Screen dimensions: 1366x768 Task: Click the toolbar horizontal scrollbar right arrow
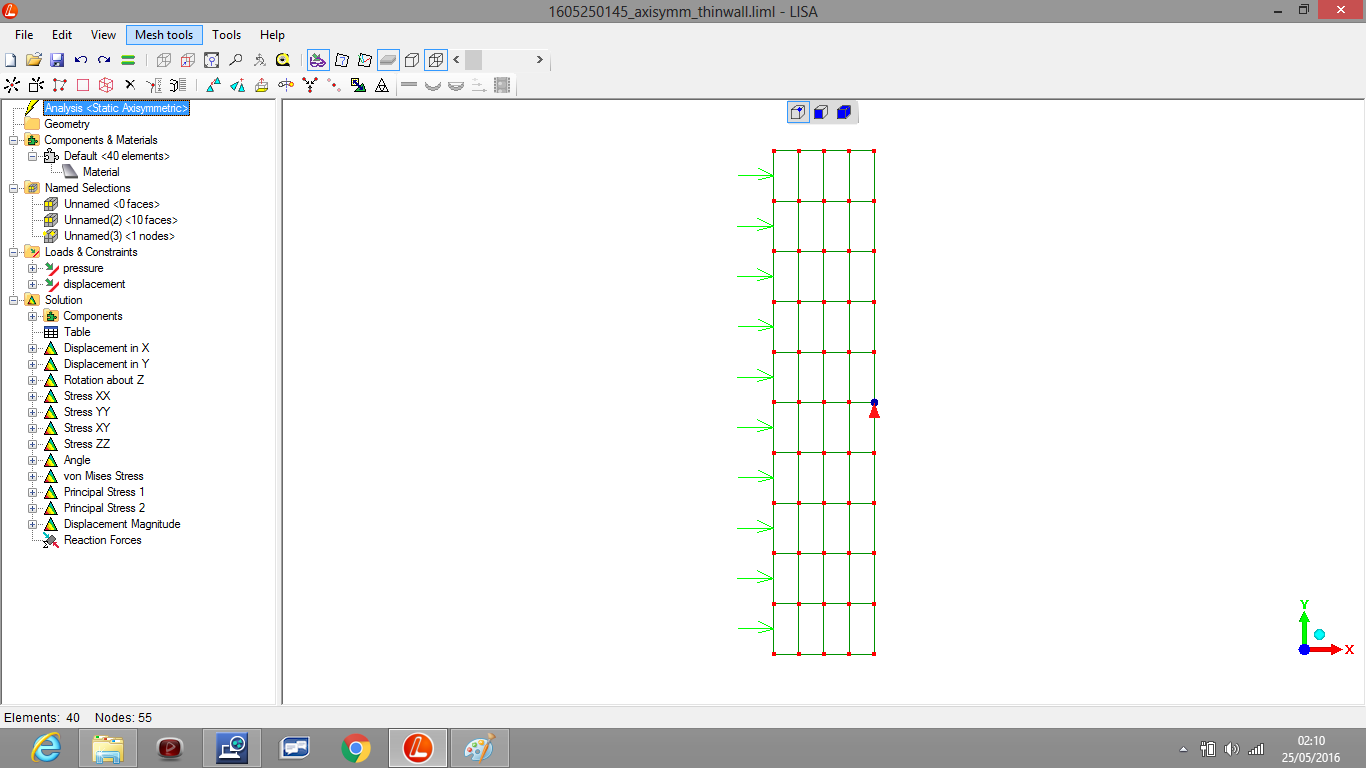[539, 60]
